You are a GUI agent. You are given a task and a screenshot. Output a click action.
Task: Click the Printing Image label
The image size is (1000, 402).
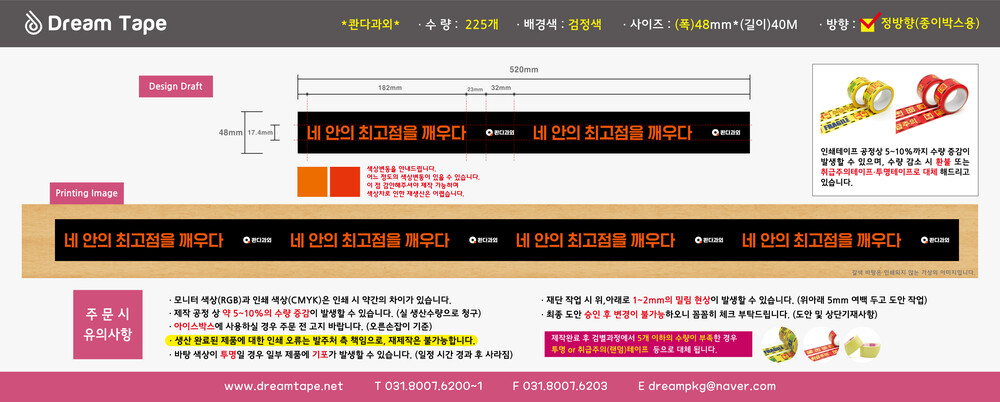point(85,193)
